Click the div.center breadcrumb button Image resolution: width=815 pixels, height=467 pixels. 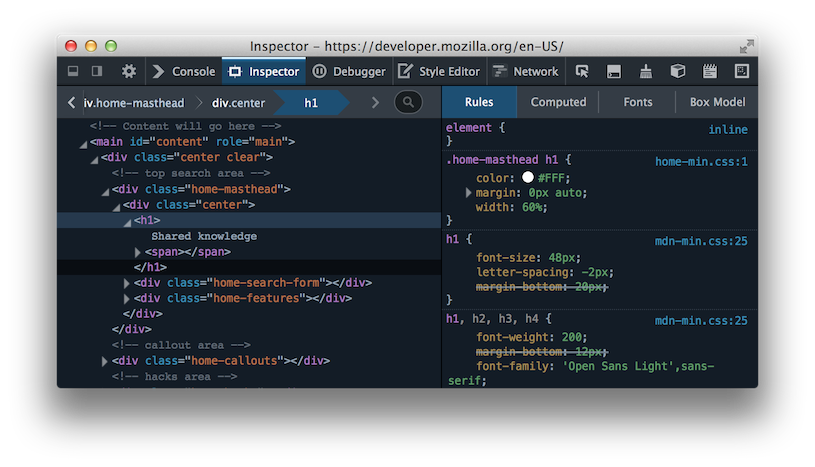pyautogui.click(x=238, y=102)
